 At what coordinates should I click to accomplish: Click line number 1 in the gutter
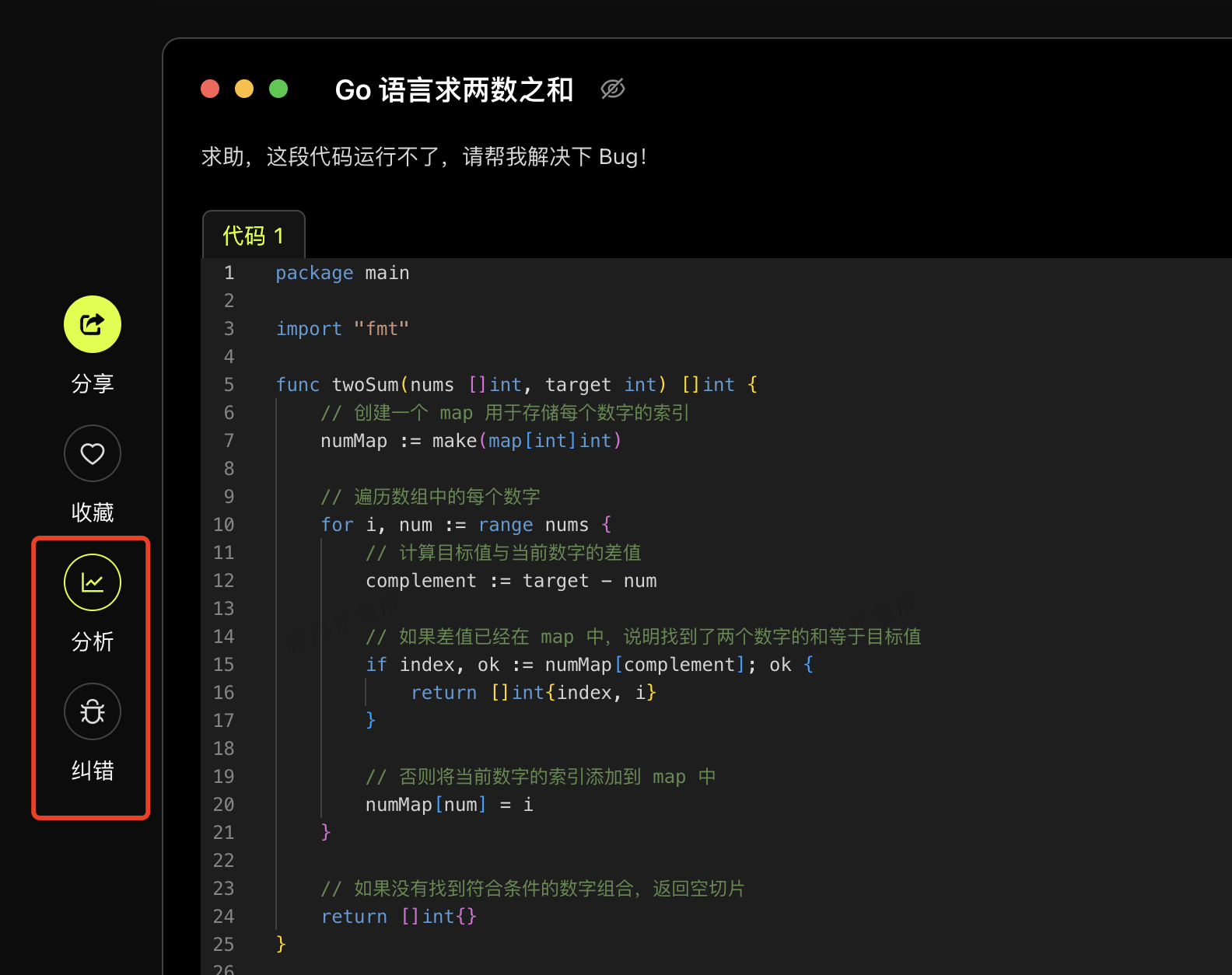229,273
